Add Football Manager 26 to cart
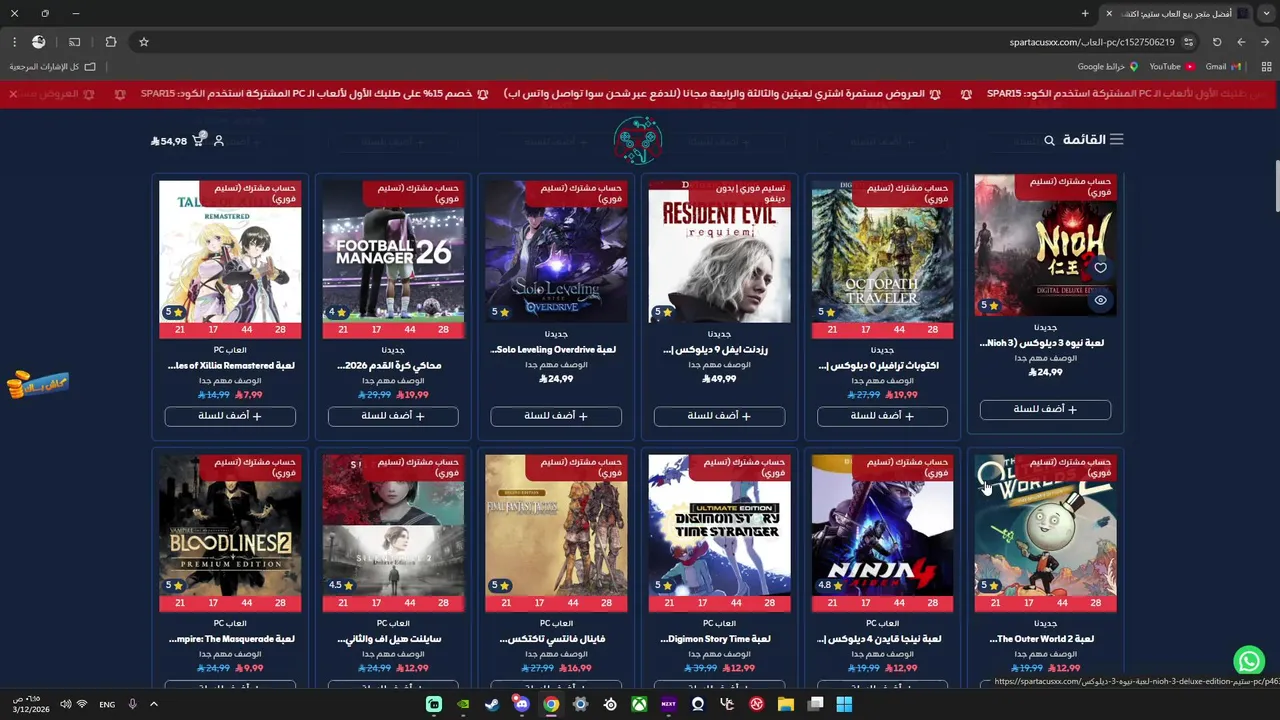 pyautogui.click(x=393, y=416)
